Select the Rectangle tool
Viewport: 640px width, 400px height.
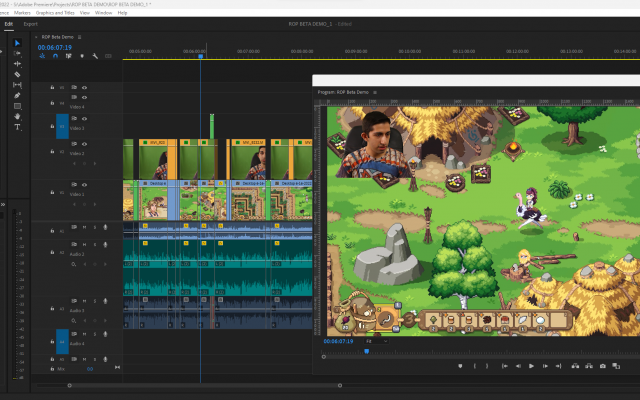coord(17,106)
